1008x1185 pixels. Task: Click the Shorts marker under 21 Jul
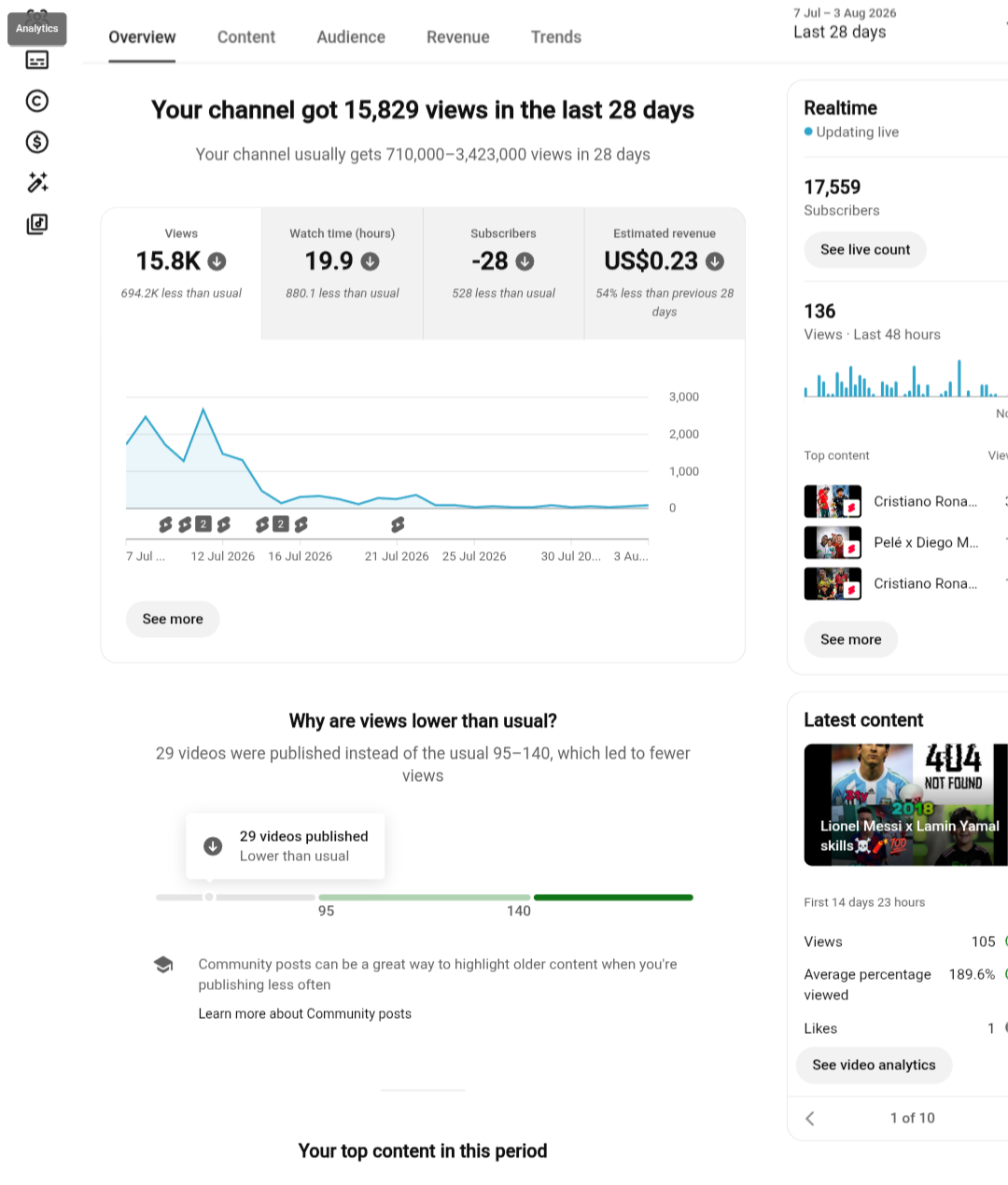tap(398, 524)
